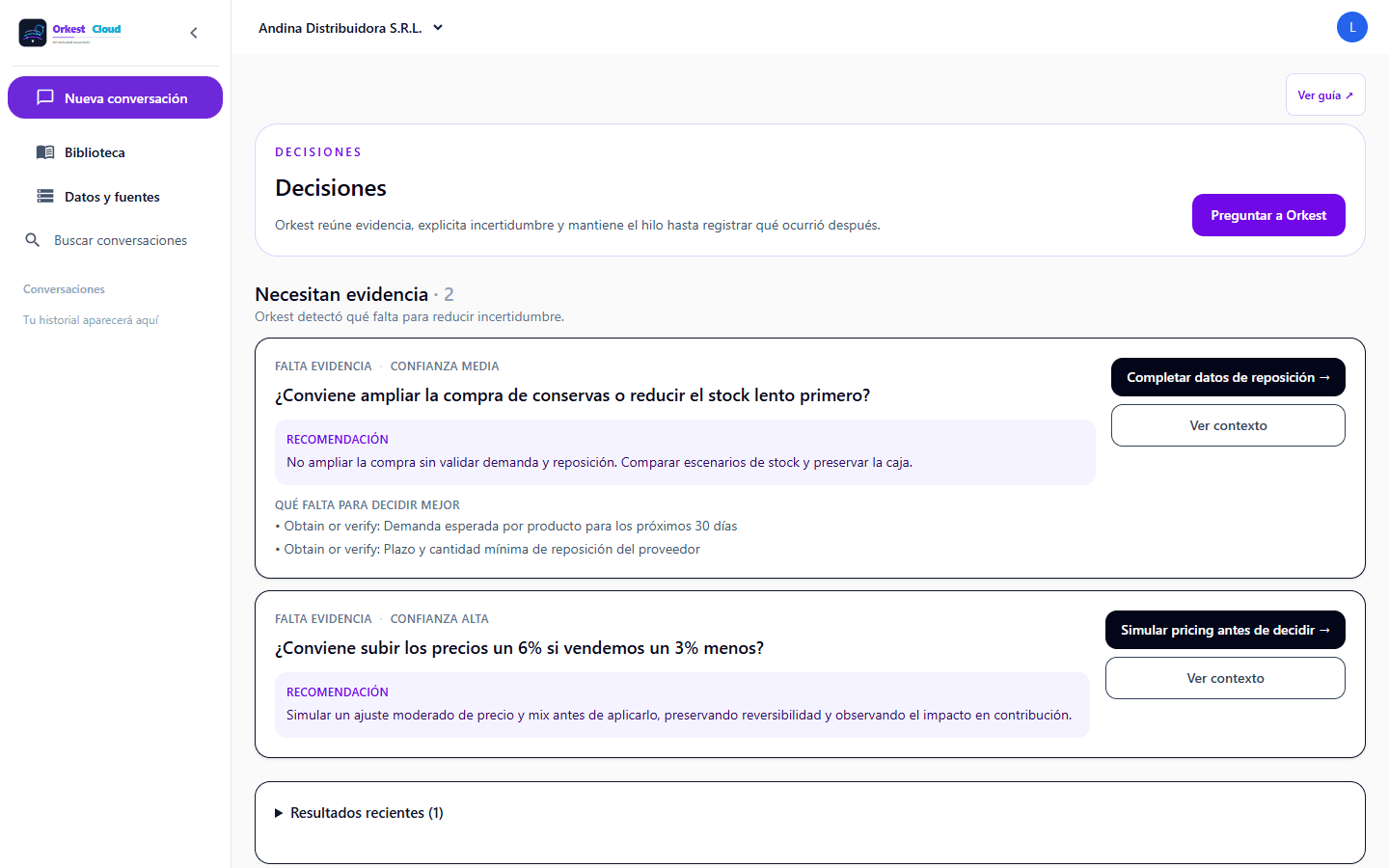Click the 'QUÉ FALTA PARA DECIDIR MEJOR' label
Screen dimensions: 1389x868
point(368,505)
